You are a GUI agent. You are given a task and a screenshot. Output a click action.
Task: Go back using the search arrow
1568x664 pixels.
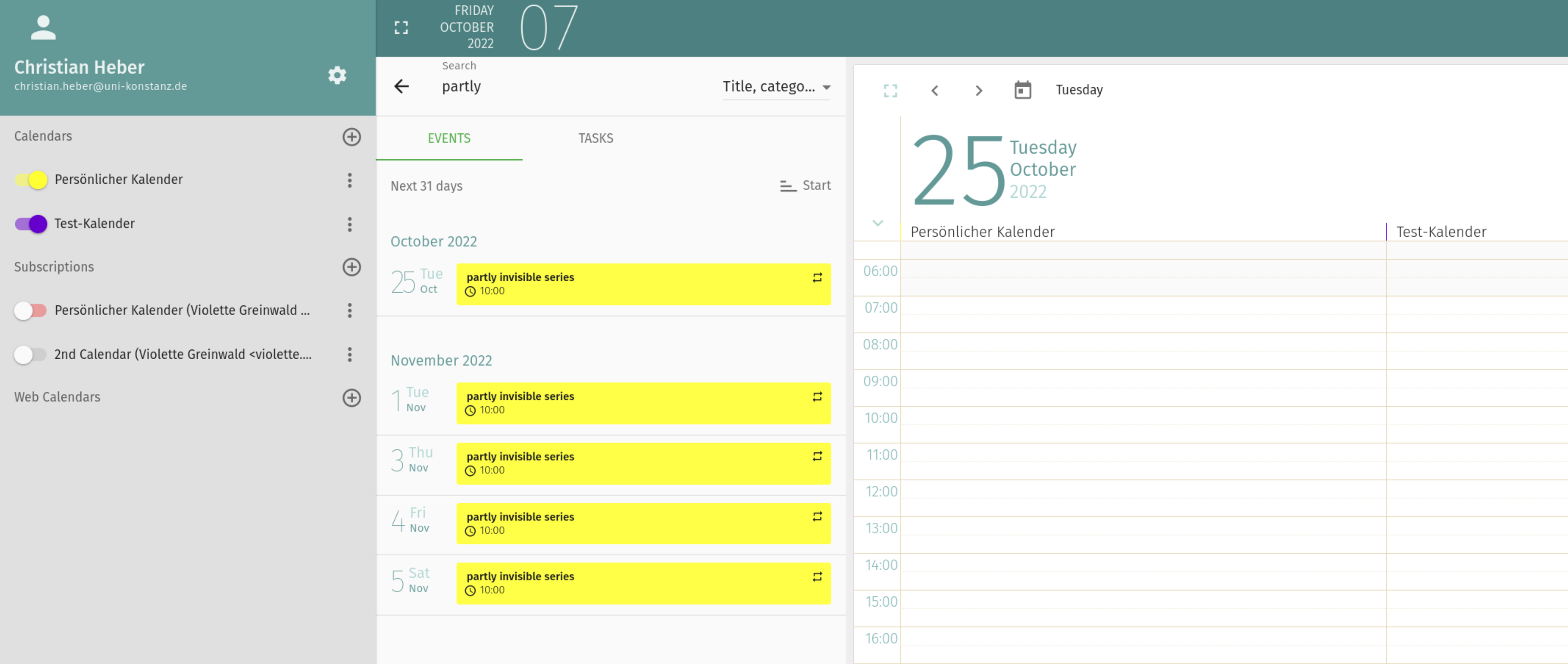(401, 87)
